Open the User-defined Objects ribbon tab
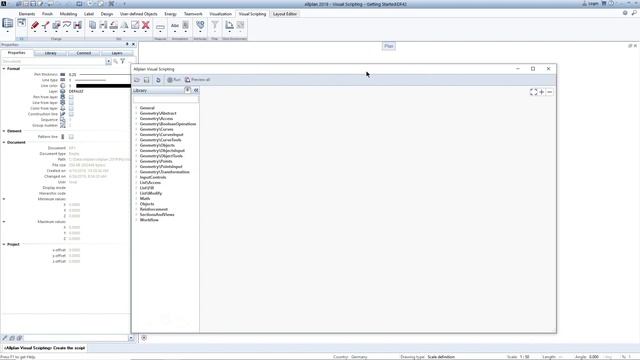 tap(138, 14)
